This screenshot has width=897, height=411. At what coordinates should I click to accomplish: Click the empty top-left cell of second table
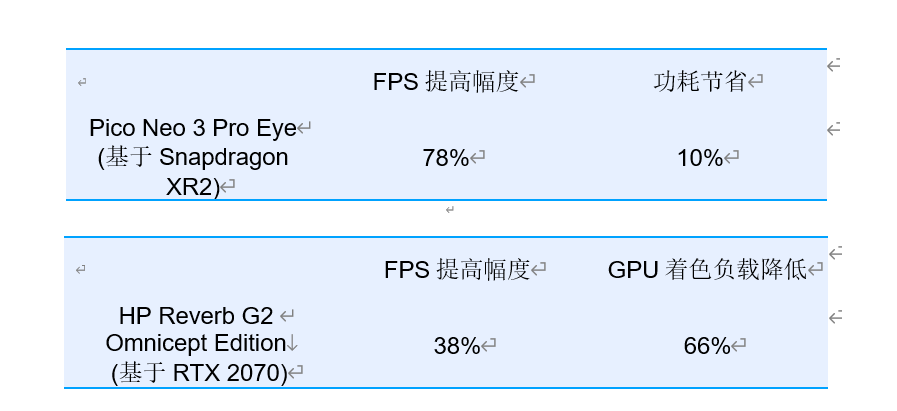pyautogui.click(x=81, y=270)
